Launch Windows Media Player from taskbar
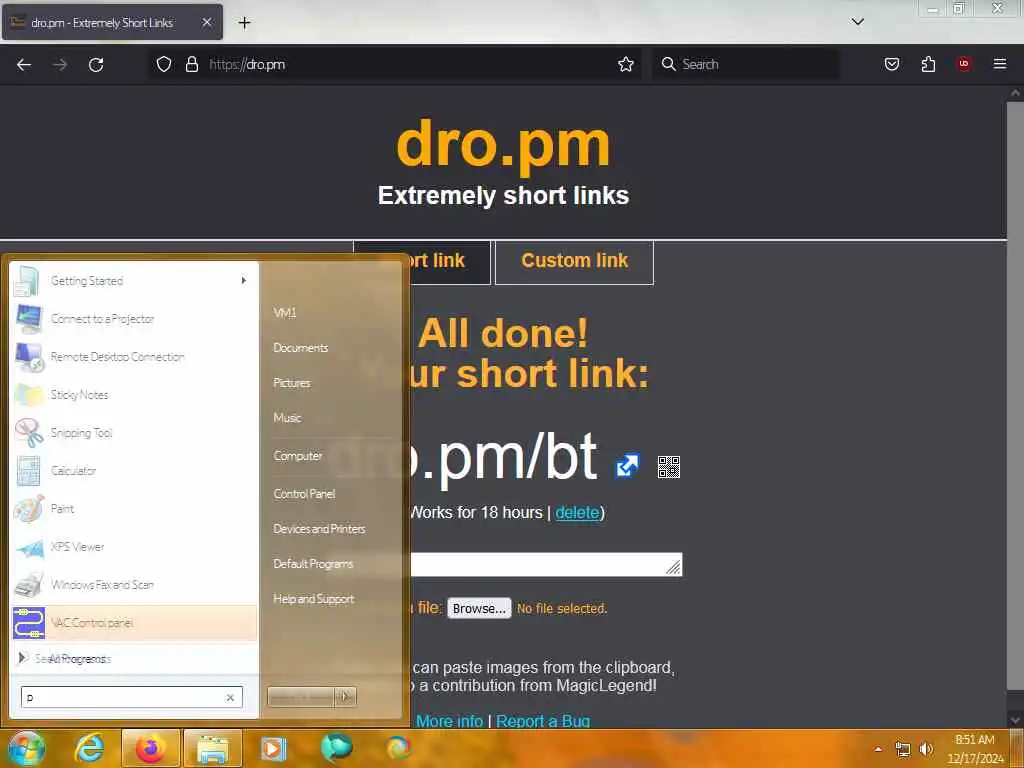 273,748
